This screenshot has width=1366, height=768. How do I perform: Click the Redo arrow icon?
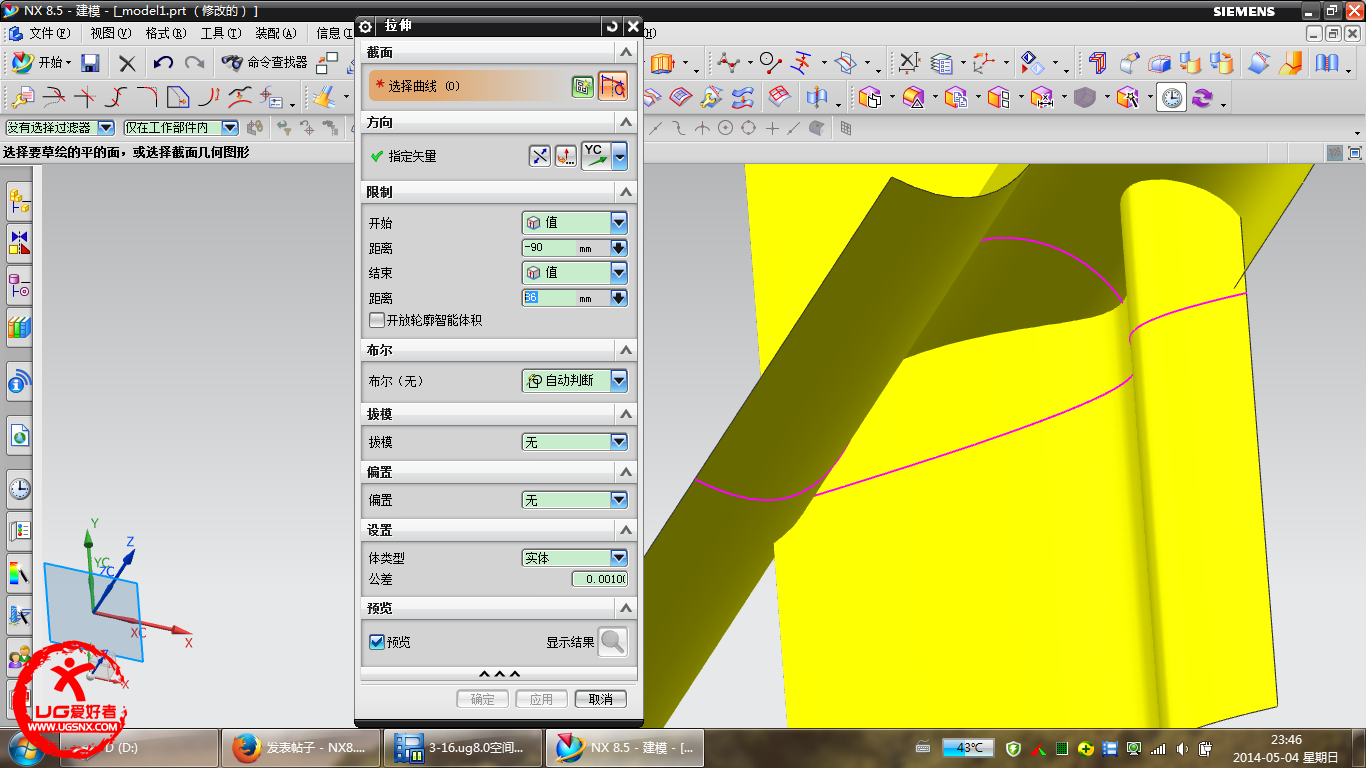(194, 63)
